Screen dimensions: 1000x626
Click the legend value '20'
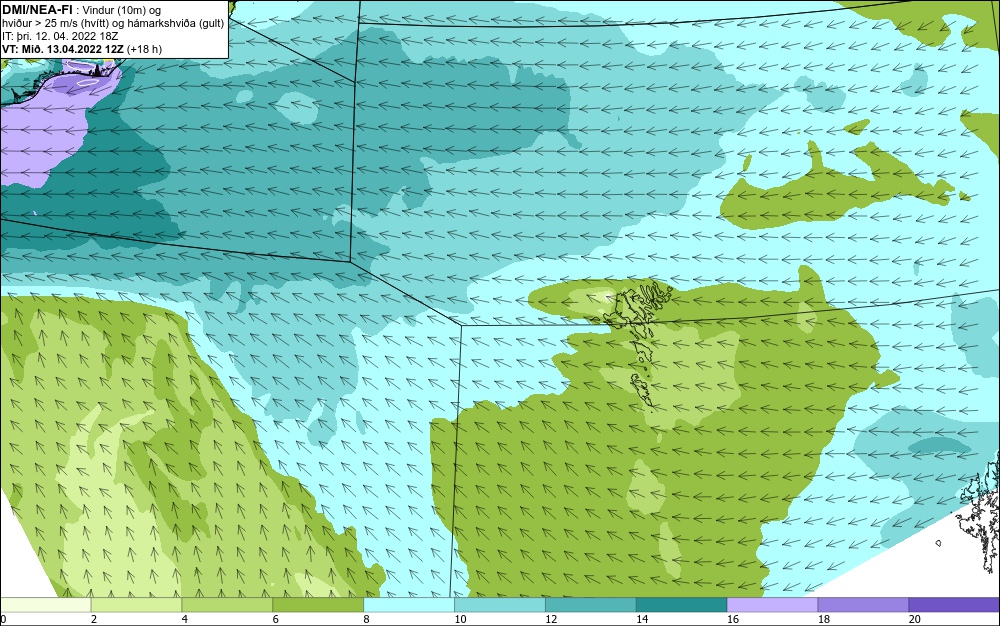915,619
